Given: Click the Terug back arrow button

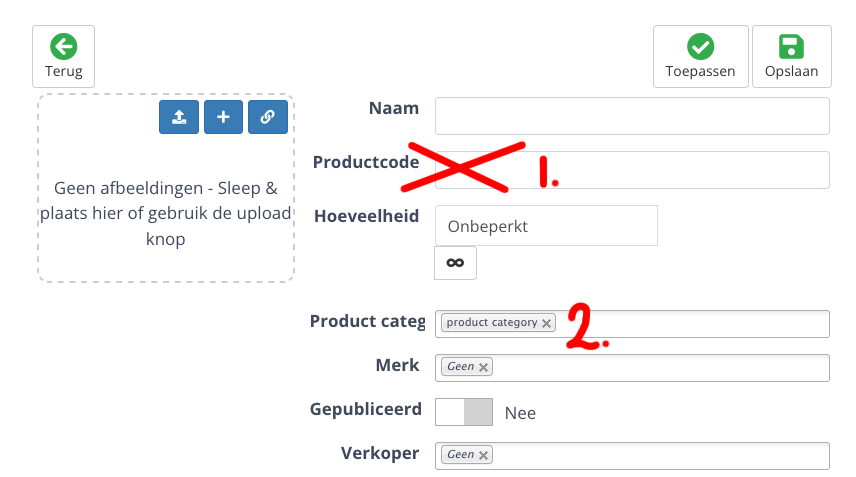Looking at the screenshot, I should coord(64,56).
